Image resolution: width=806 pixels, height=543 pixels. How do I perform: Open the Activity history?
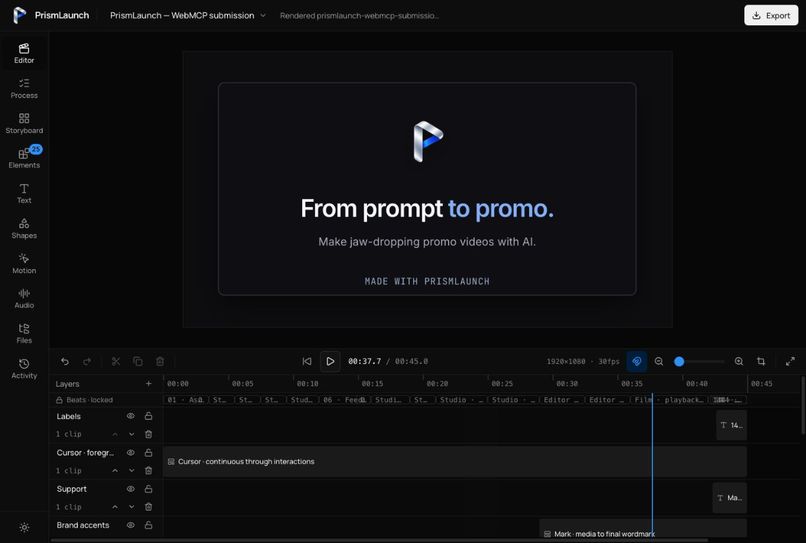24,369
